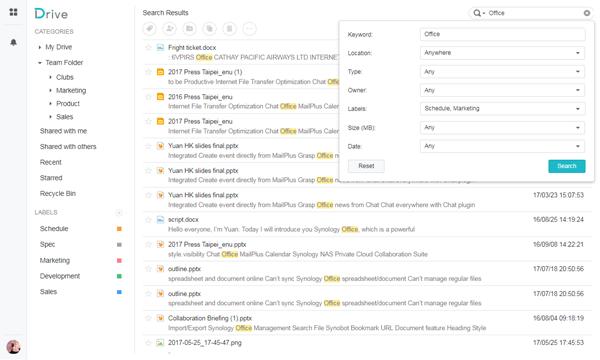This screenshot has width=600, height=360.
Task: Open the Recycle Bin category
Action: point(58,194)
